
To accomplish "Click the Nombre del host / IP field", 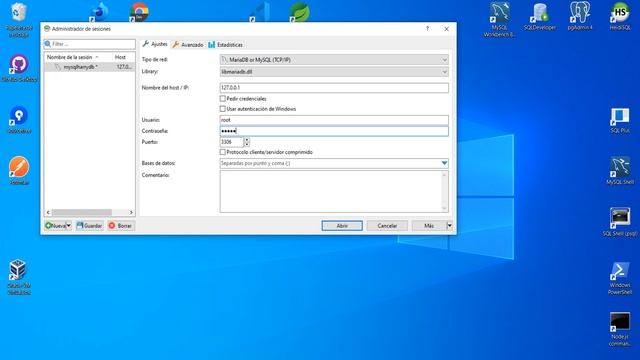I will [x=334, y=88].
